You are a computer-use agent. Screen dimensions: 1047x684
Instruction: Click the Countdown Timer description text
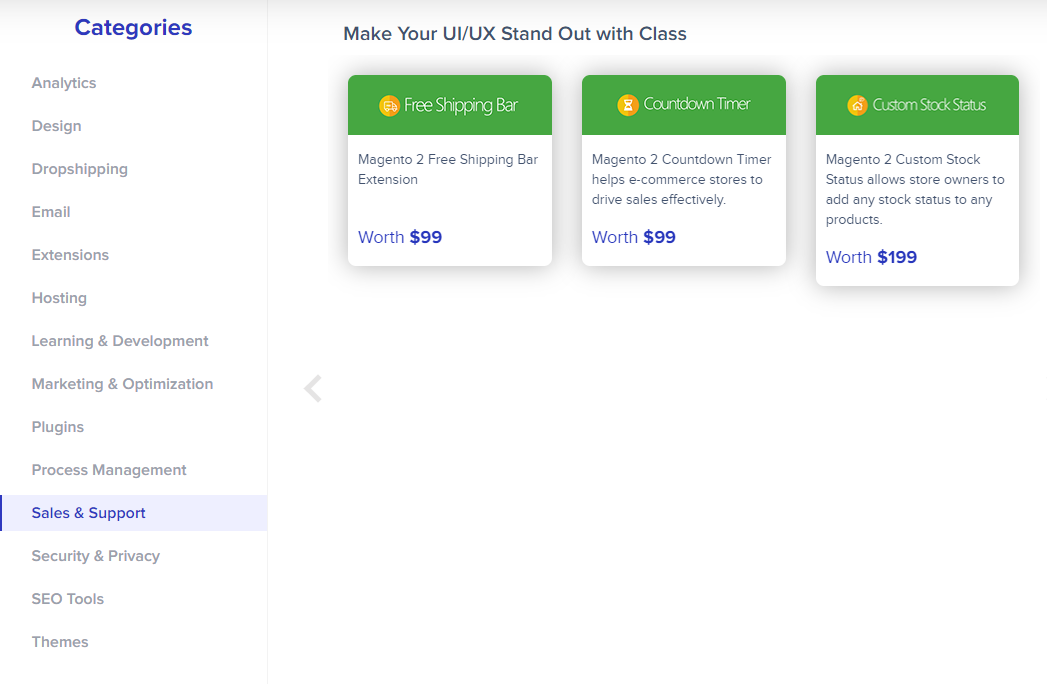682,179
